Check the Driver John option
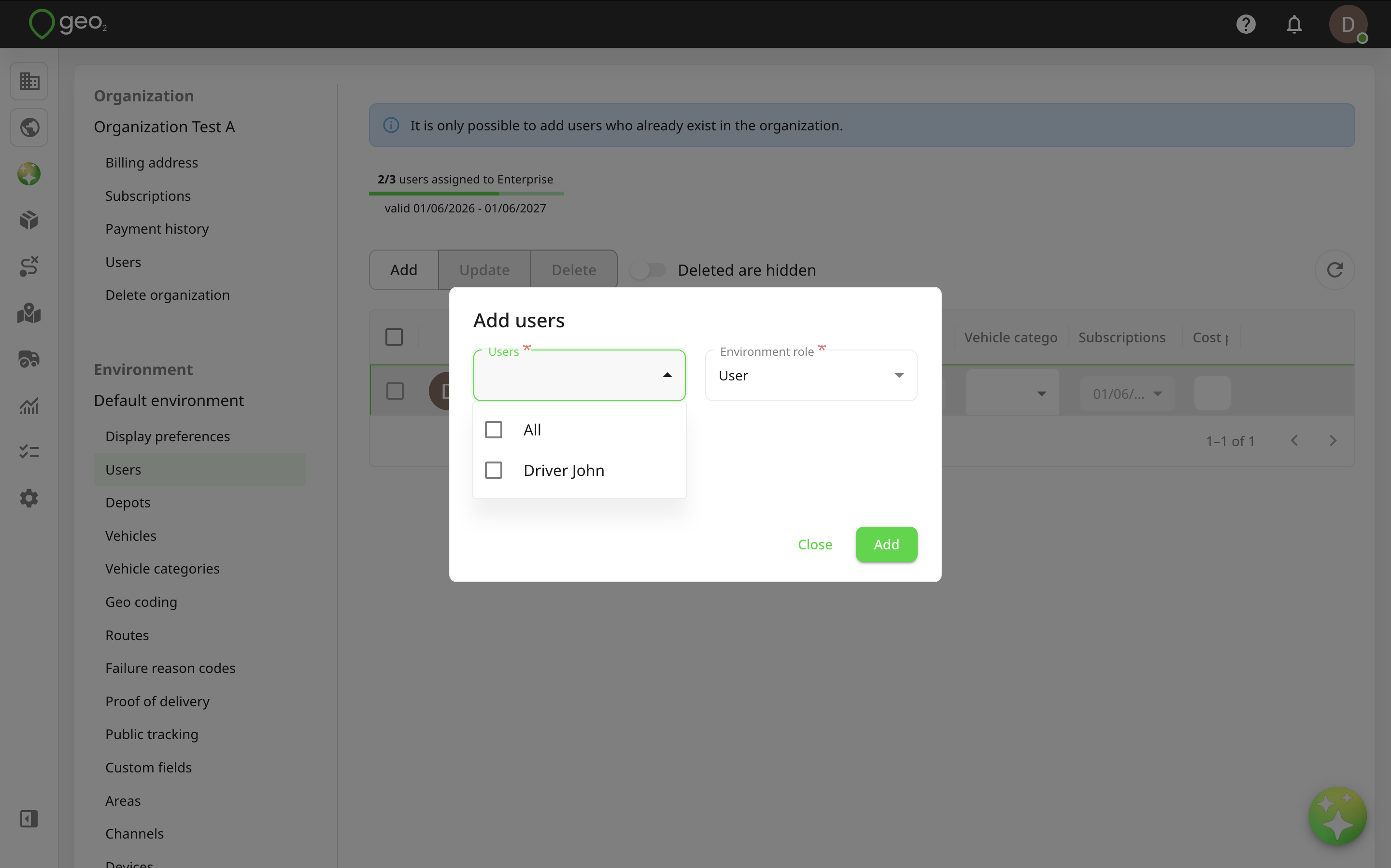 click(x=493, y=470)
